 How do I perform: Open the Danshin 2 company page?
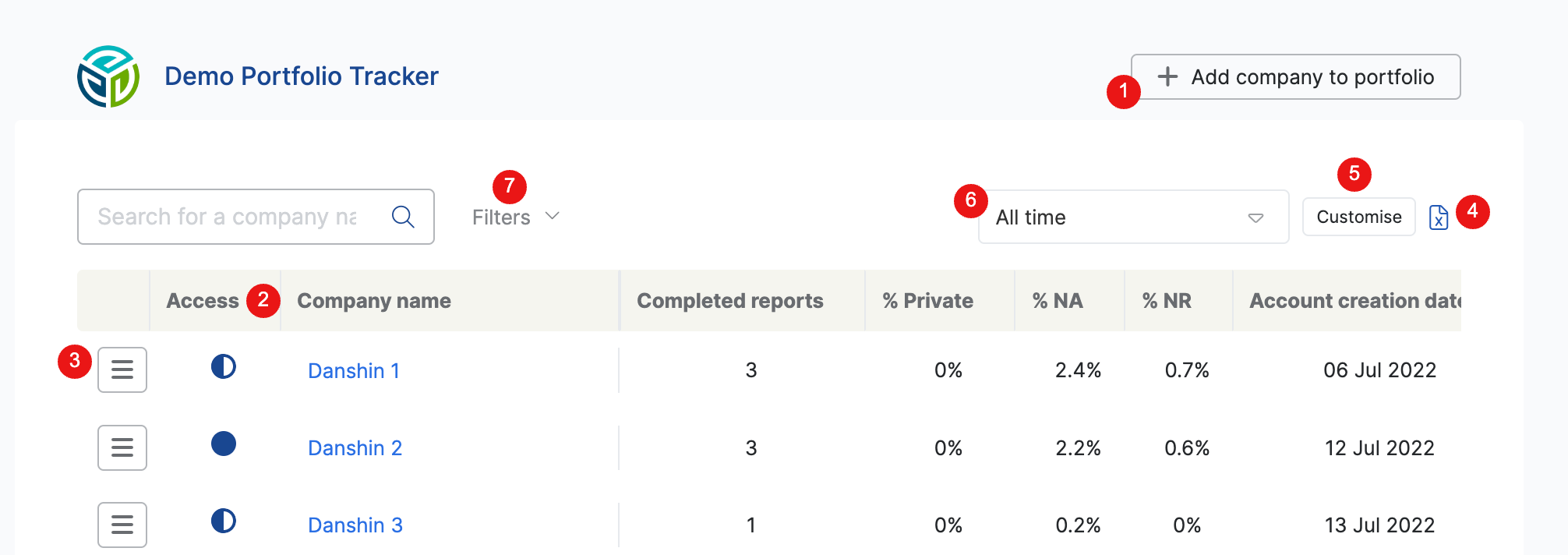pyautogui.click(x=355, y=447)
